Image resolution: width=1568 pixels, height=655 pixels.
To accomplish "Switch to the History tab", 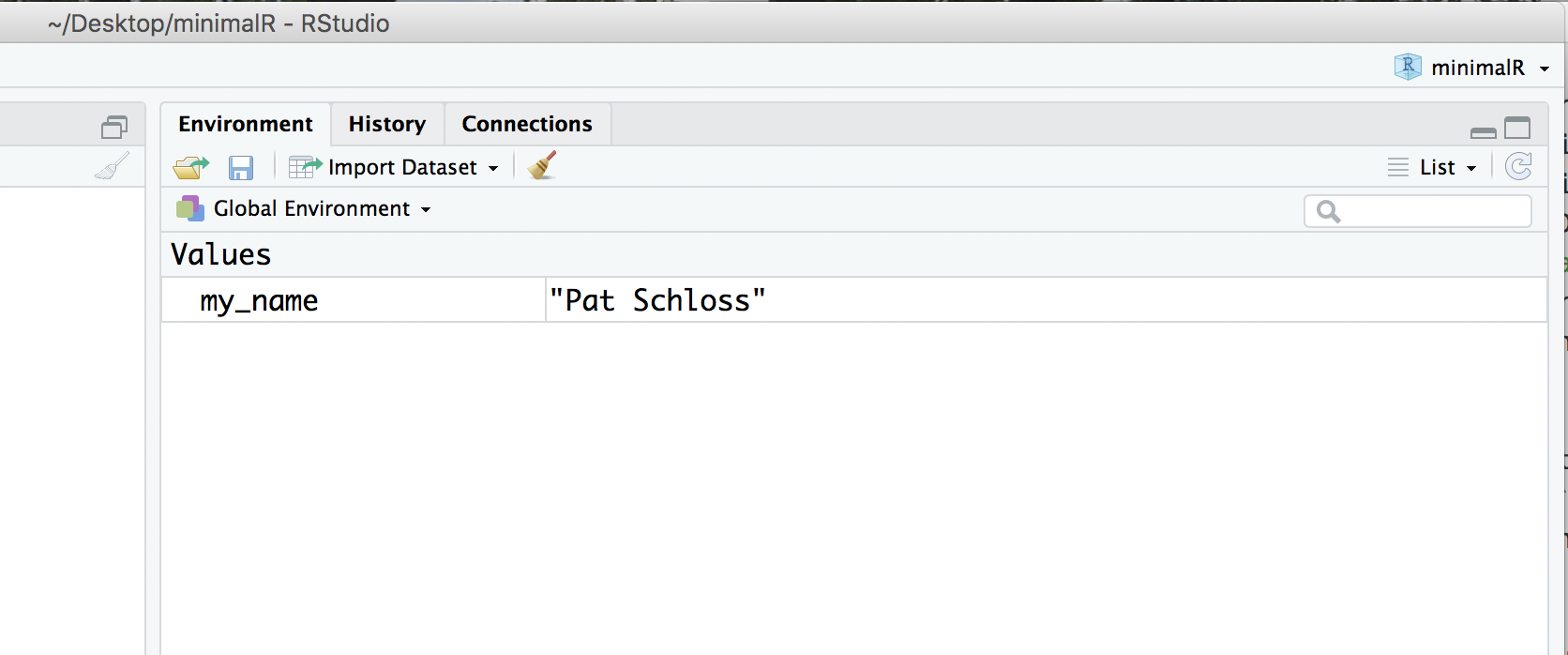I will click(386, 124).
